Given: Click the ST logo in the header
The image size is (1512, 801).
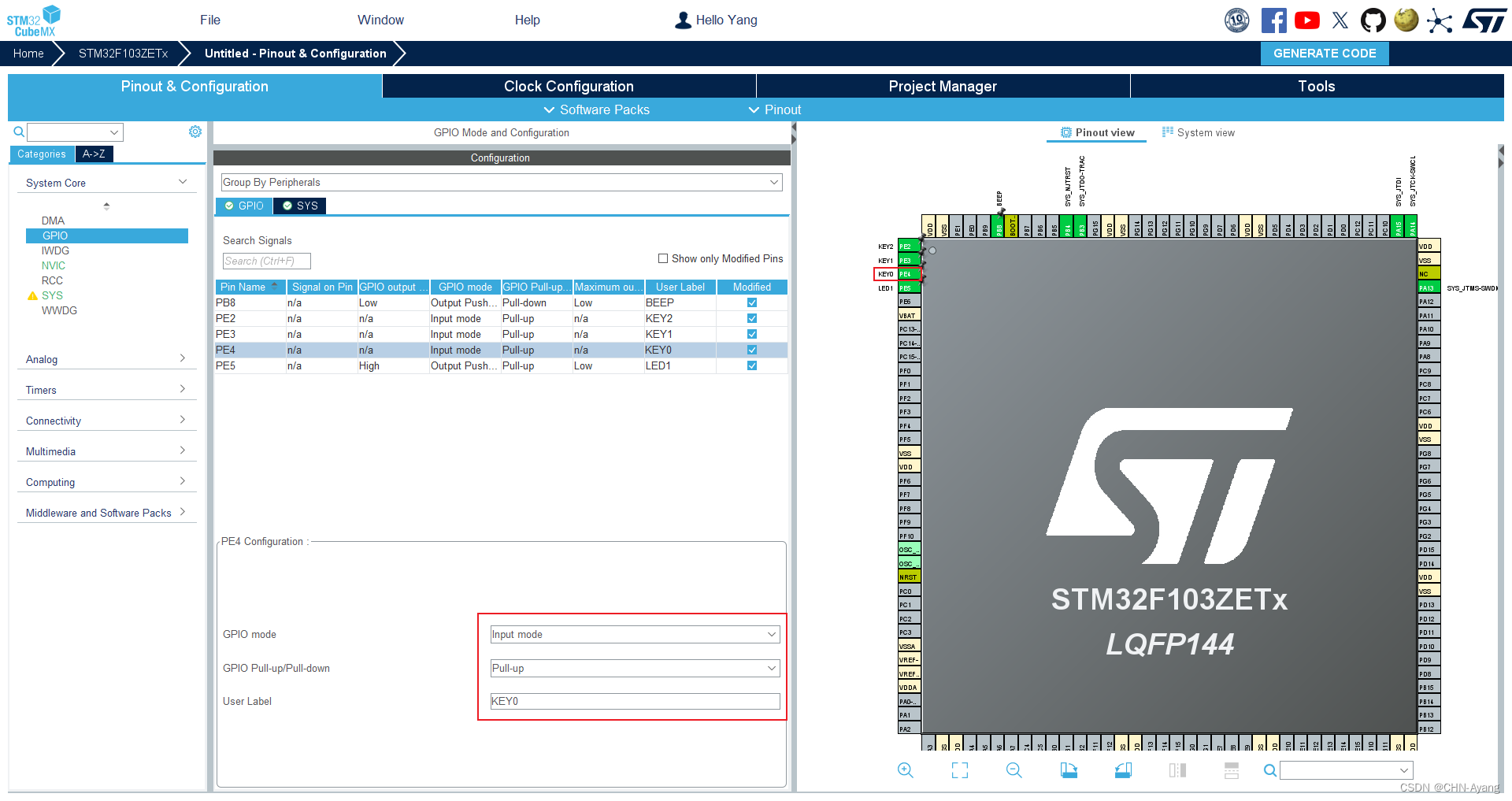Looking at the screenshot, I should click(x=1484, y=20).
